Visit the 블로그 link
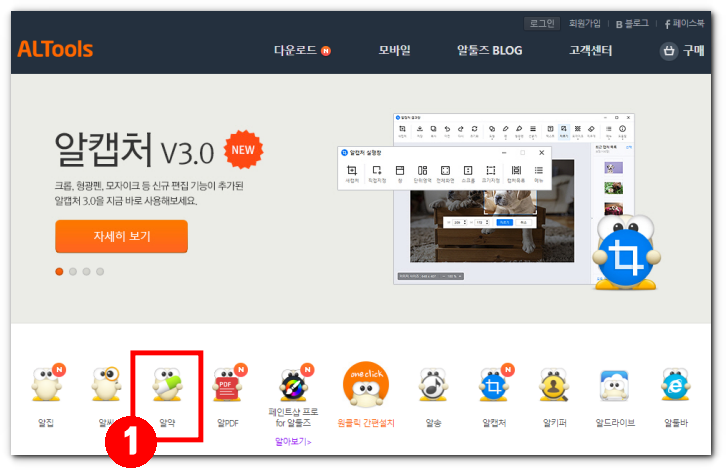Image resolution: width=726 pixels, height=470 pixels. pyautogui.click(x=632, y=24)
